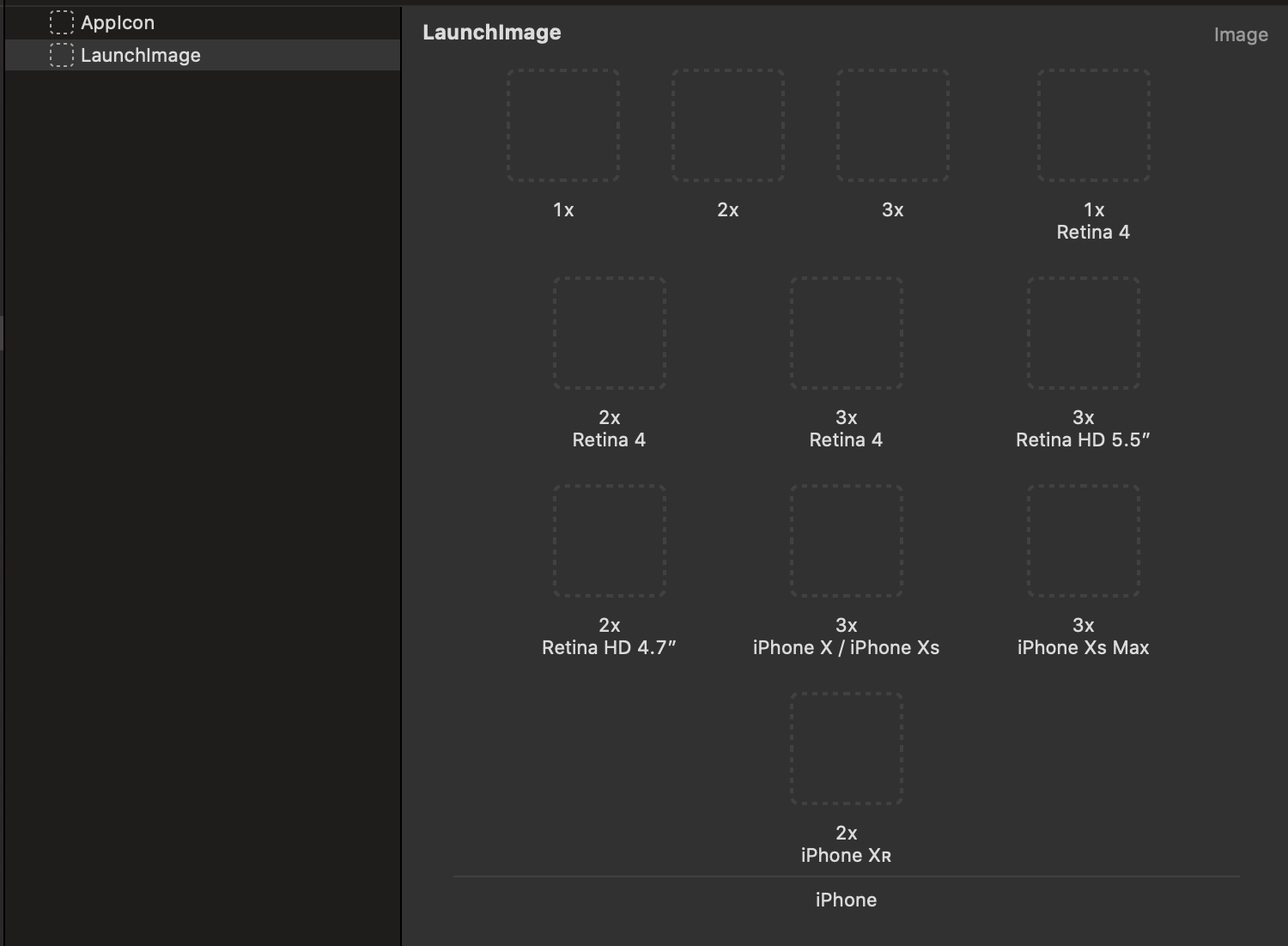Click the 'iPhone X / iPhone Xs' caption
This screenshot has height=946, width=1288.
pos(847,648)
